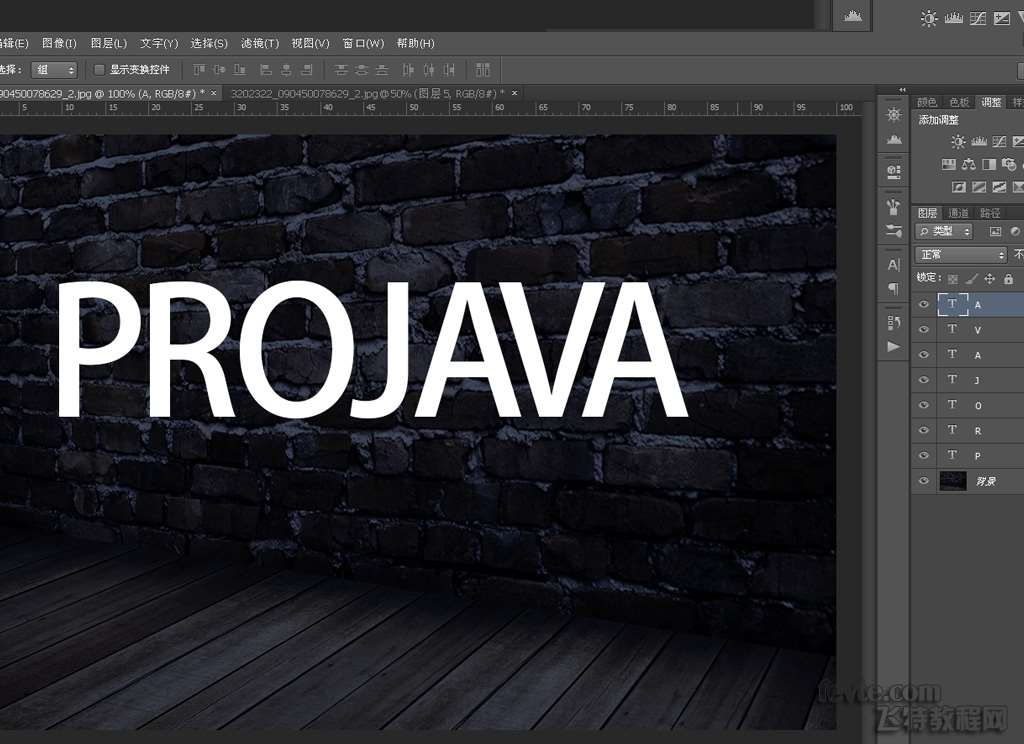Open the Adjustments sun icon in dock
The height and width of the screenshot is (744, 1024).
click(x=894, y=115)
